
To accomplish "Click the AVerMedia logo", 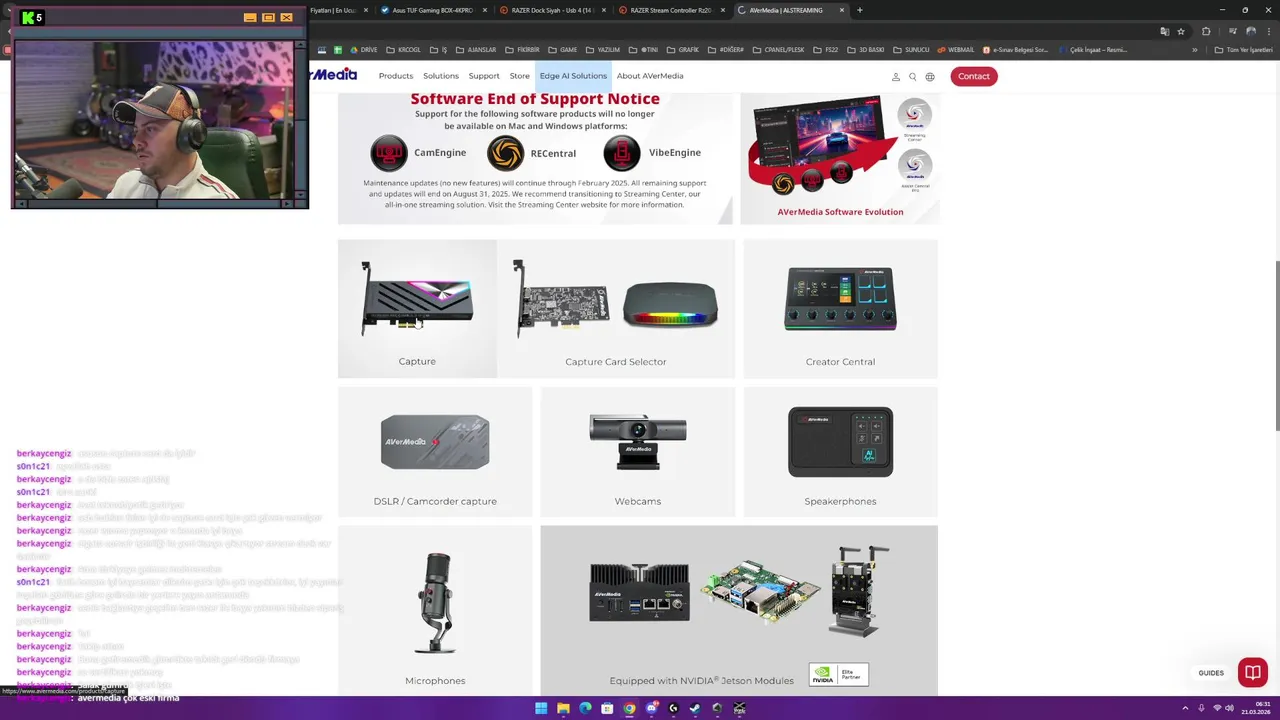I will click(x=333, y=75).
